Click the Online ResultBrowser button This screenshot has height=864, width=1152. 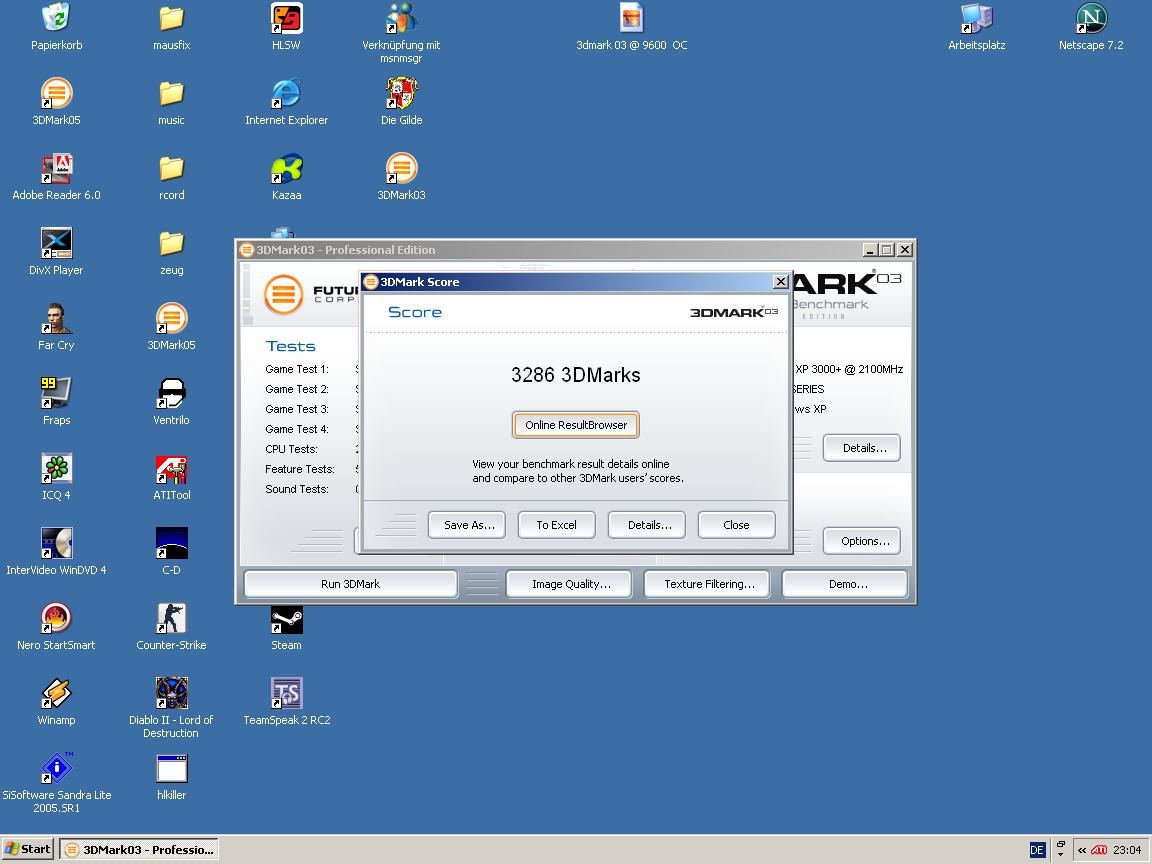pos(576,425)
